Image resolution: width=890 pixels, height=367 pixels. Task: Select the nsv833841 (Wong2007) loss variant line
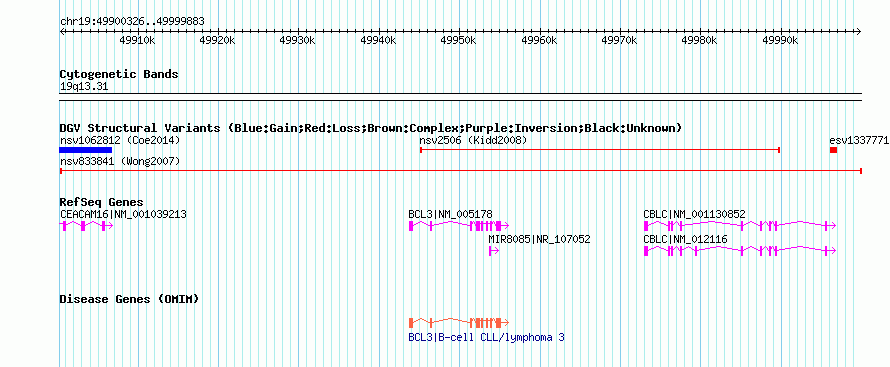click(x=461, y=171)
